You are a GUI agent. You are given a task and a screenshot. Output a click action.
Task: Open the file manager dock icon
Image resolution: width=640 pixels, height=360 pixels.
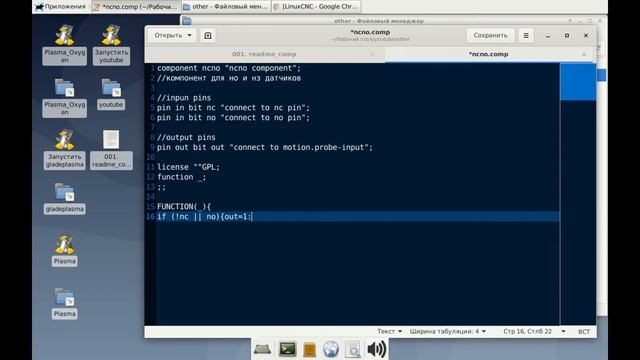309,350
